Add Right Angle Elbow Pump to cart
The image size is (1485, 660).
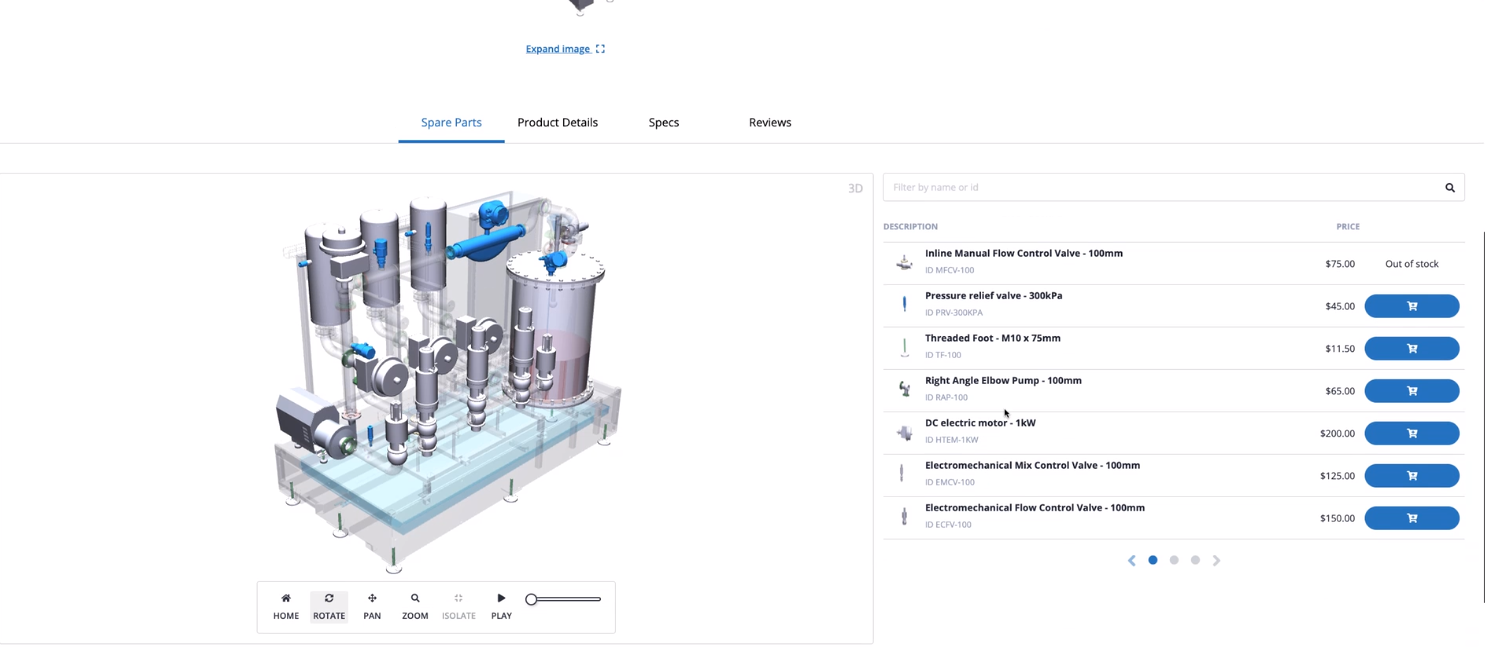click(x=1412, y=391)
